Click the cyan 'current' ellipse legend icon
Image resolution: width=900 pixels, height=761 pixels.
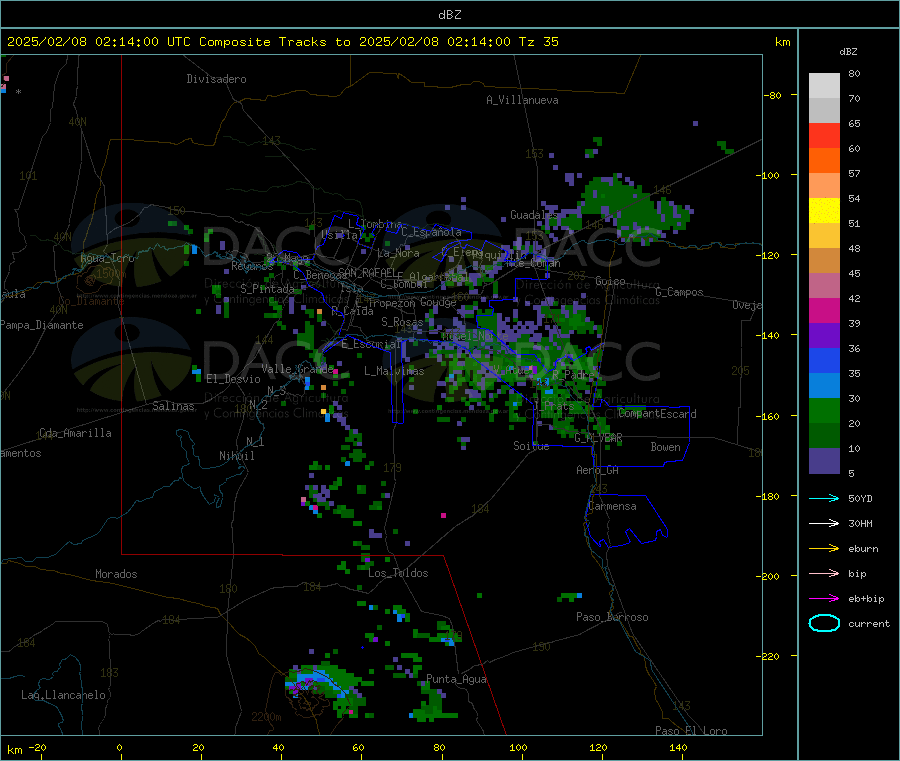coord(824,623)
